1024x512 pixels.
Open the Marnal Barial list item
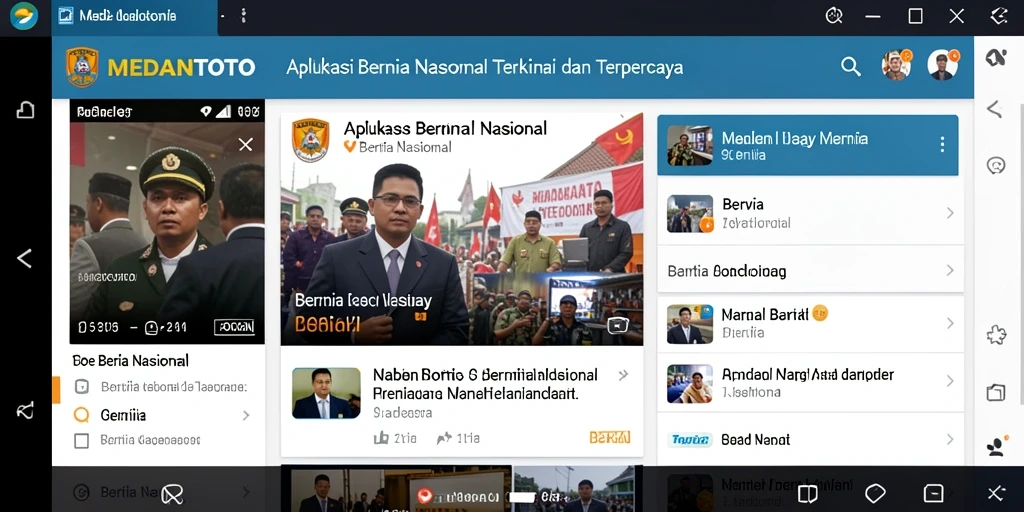(810, 323)
